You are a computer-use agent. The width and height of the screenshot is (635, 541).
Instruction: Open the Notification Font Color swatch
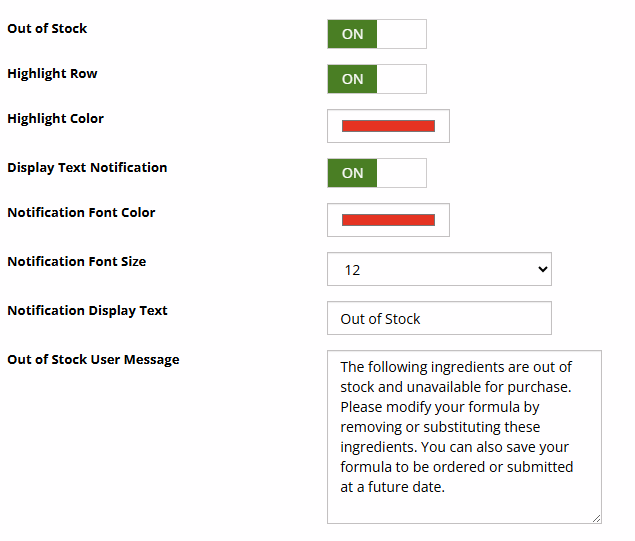click(x=388, y=220)
